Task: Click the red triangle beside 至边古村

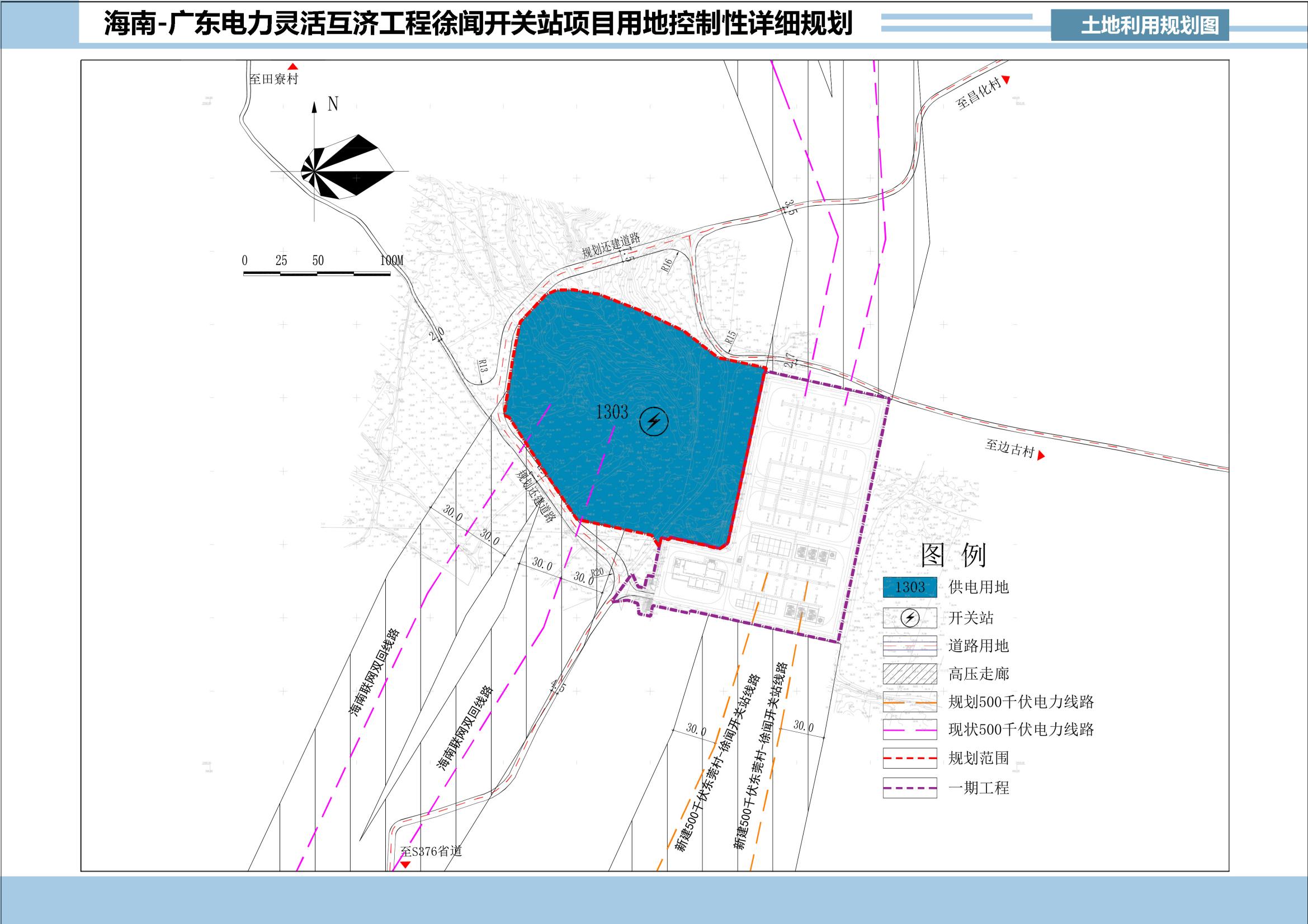Action: pos(1041,456)
